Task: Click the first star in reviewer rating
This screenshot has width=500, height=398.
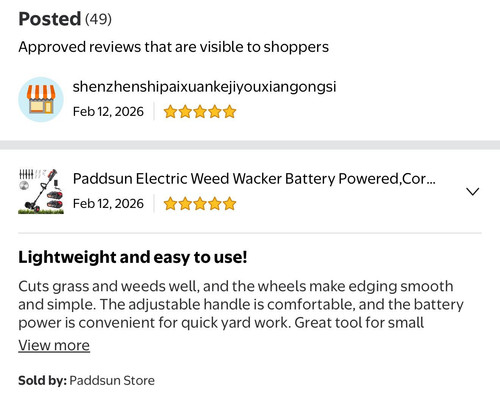Action: [170, 112]
